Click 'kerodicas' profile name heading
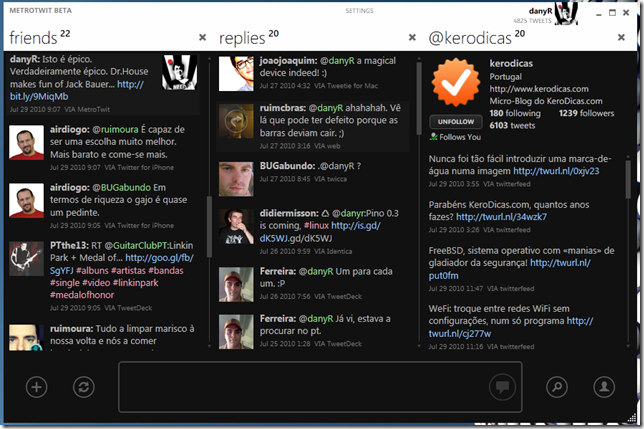The height and width of the screenshot is (429, 644). [511, 64]
